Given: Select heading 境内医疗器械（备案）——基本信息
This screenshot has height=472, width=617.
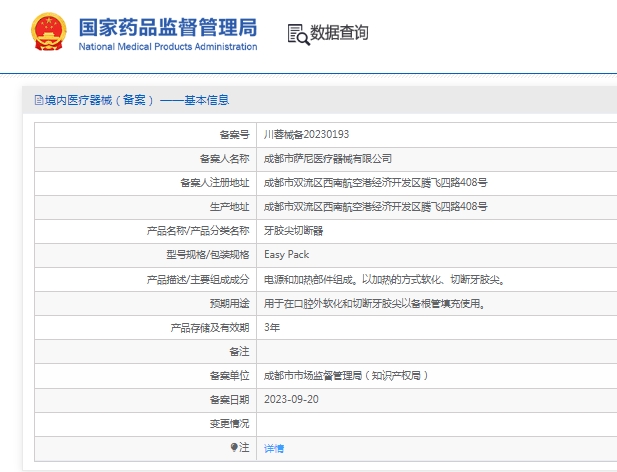Looking at the screenshot, I should (x=137, y=100).
